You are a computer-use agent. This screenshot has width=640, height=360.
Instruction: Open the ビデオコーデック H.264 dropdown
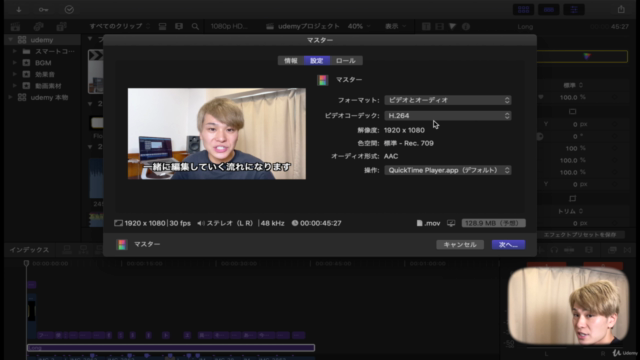(448, 116)
